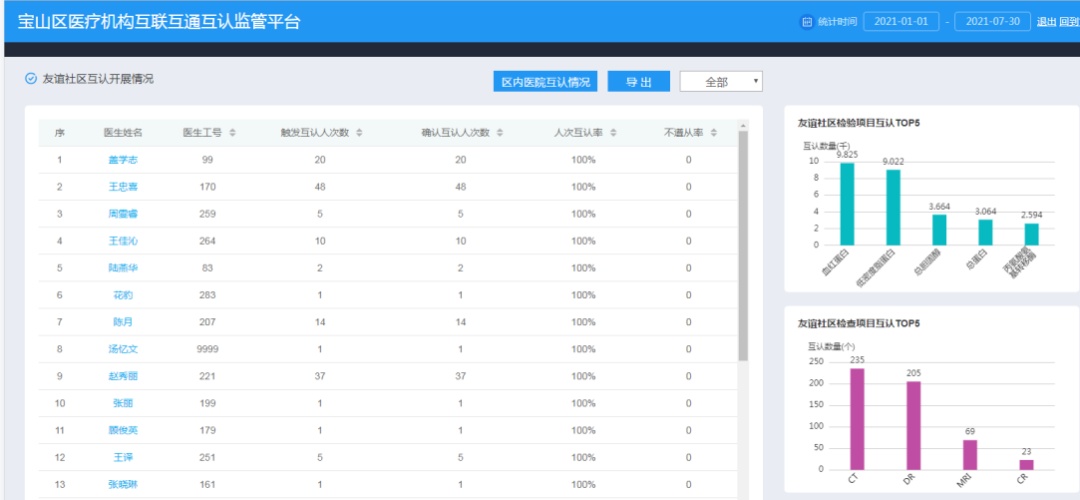Sort by 确认互认人次数 column sort icon
This screenshot has width=1080, height=500.
tap(499, 133)
